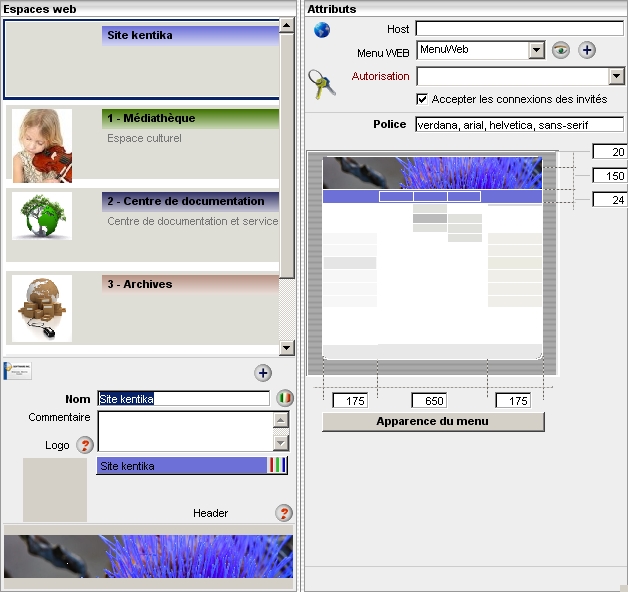Open the Logo help question mark

tap(85, 445)
